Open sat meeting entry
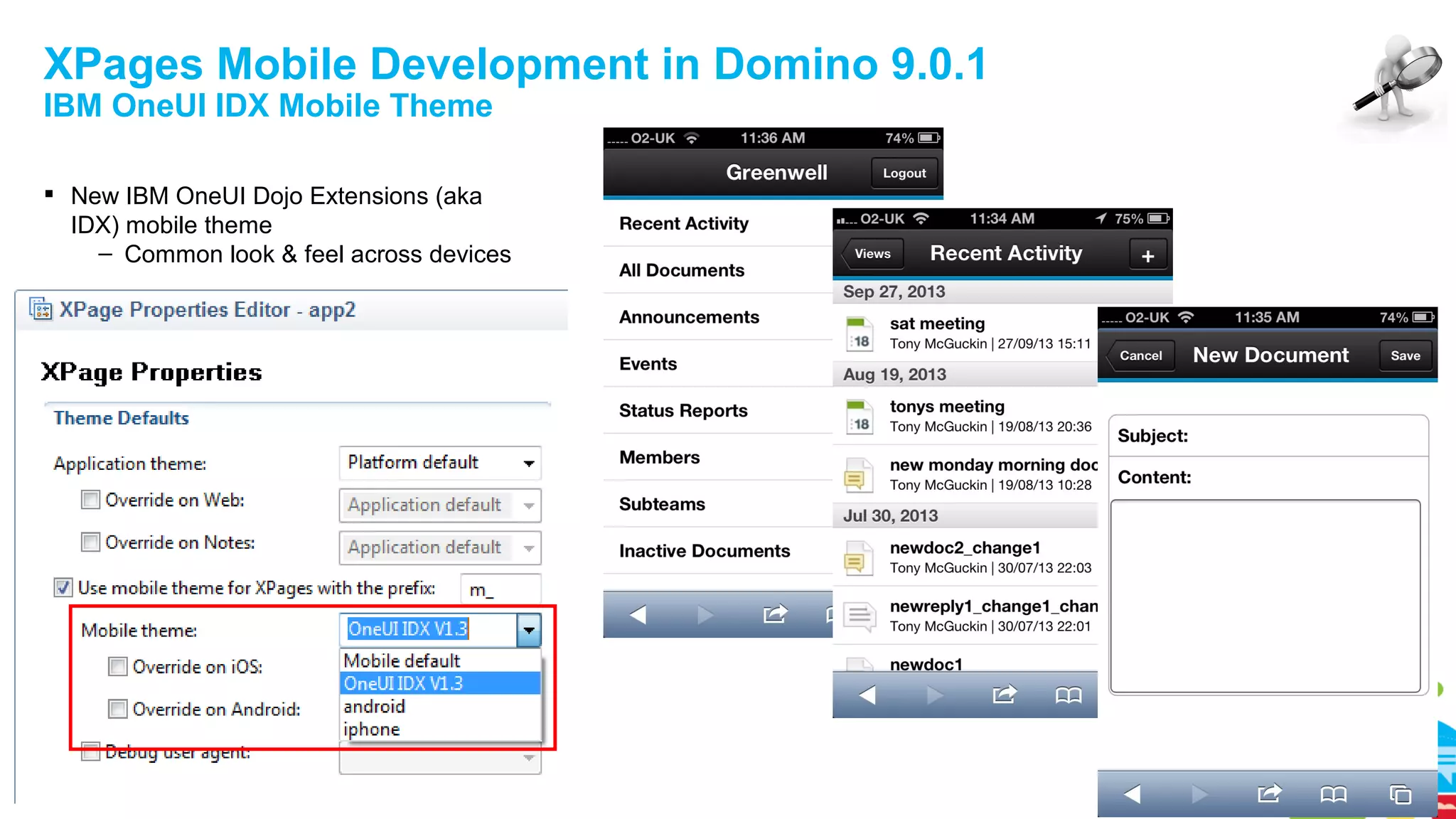 coord(965,333)
